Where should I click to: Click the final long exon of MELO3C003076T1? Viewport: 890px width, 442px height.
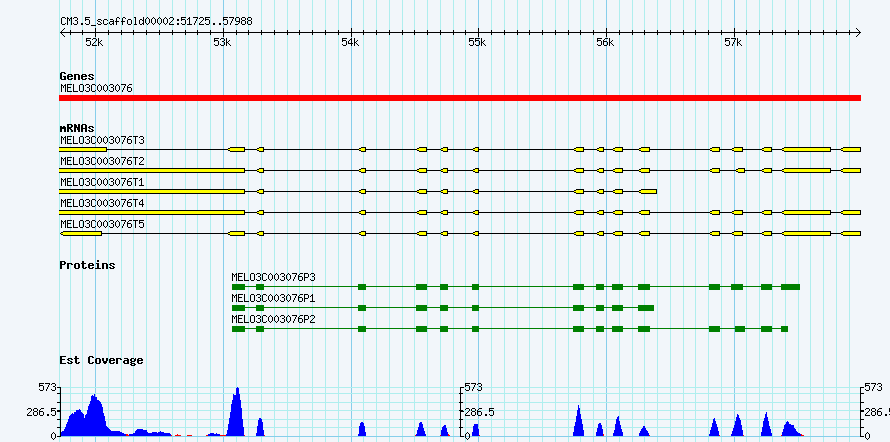[648, 191]
